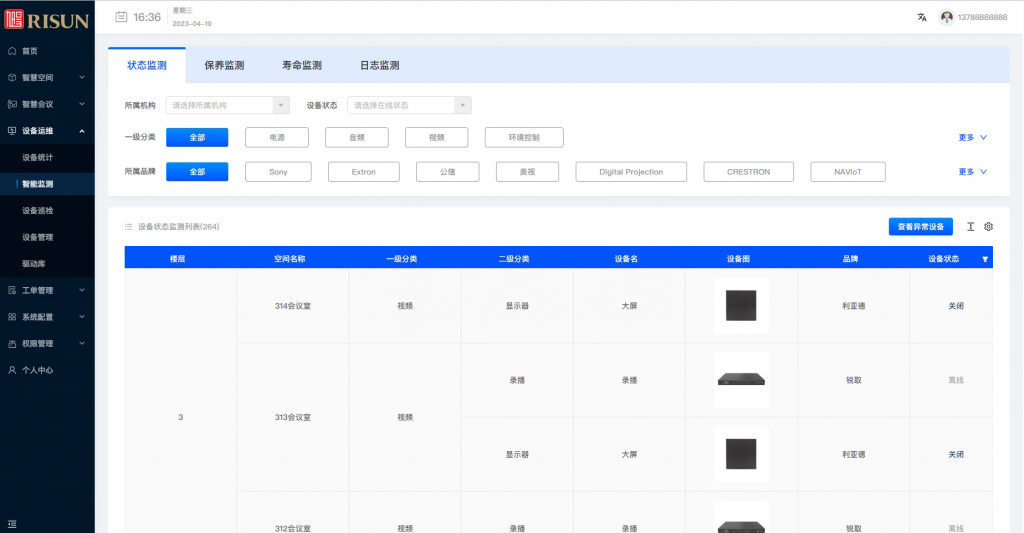Click the table row-height icon
The height and width of the screenshot is (533, 1024).
970,227
